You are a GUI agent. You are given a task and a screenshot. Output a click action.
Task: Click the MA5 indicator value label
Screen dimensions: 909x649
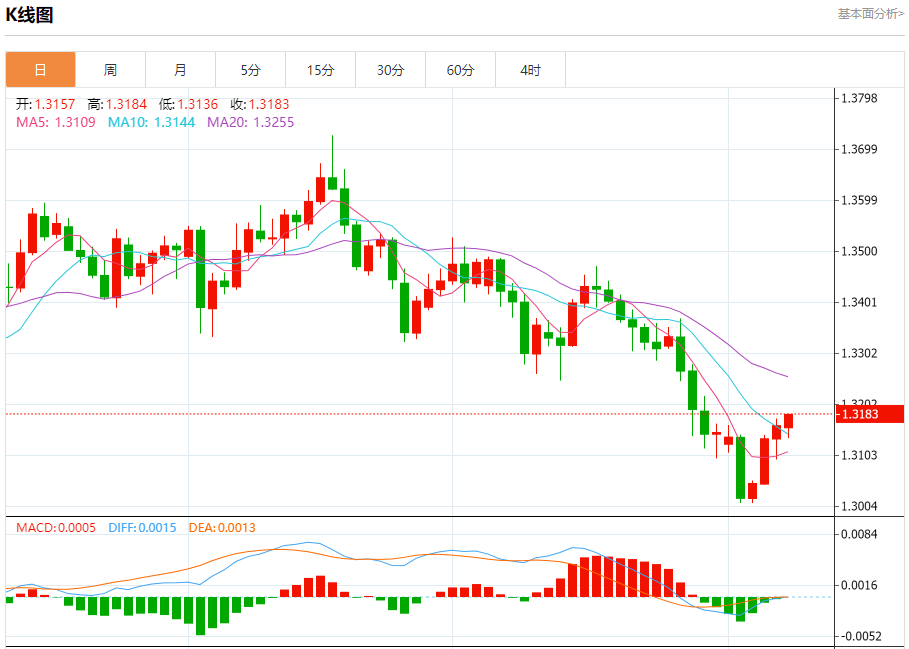(56, 122)
